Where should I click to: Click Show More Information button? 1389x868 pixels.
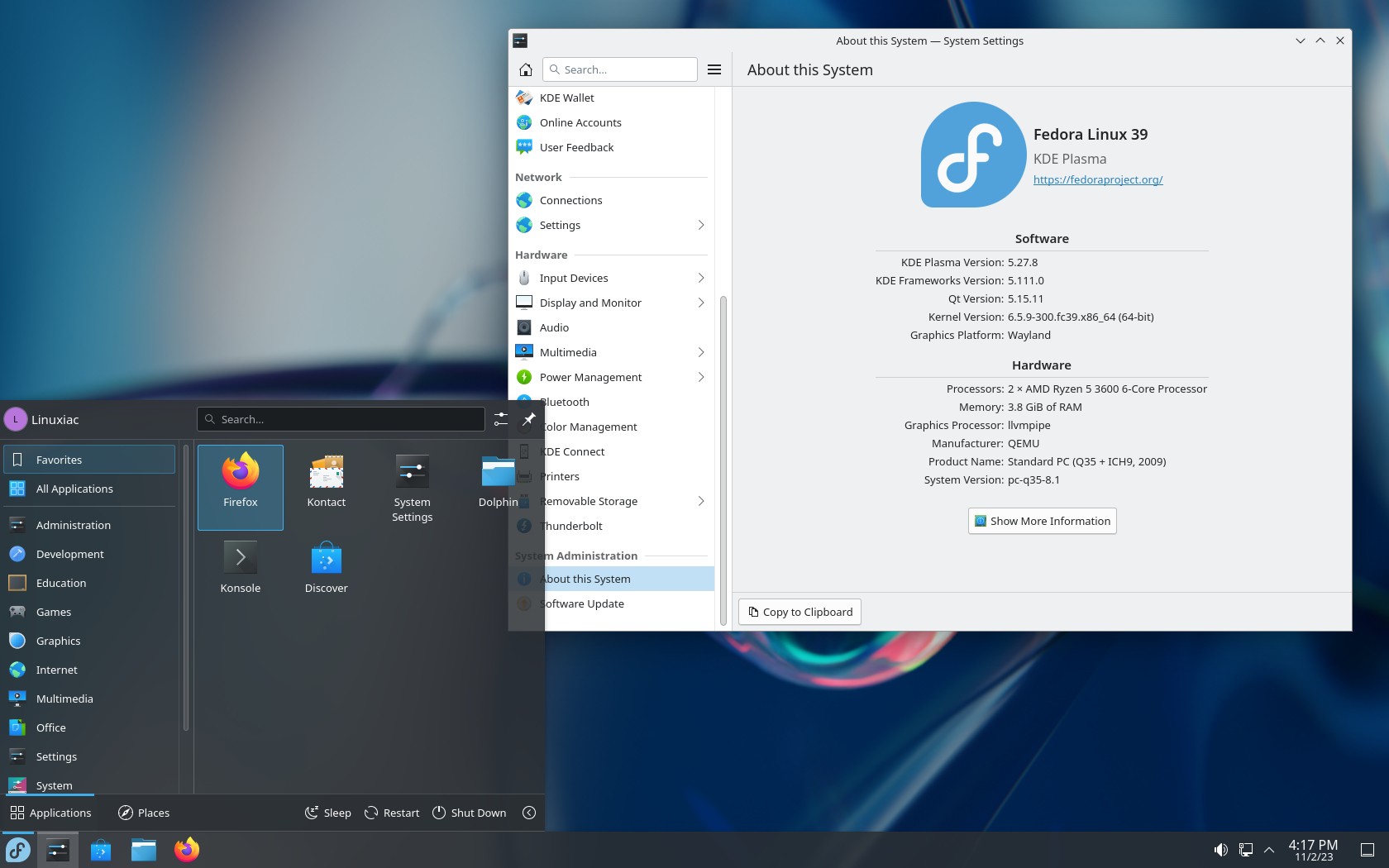[x=1042, y=521]
